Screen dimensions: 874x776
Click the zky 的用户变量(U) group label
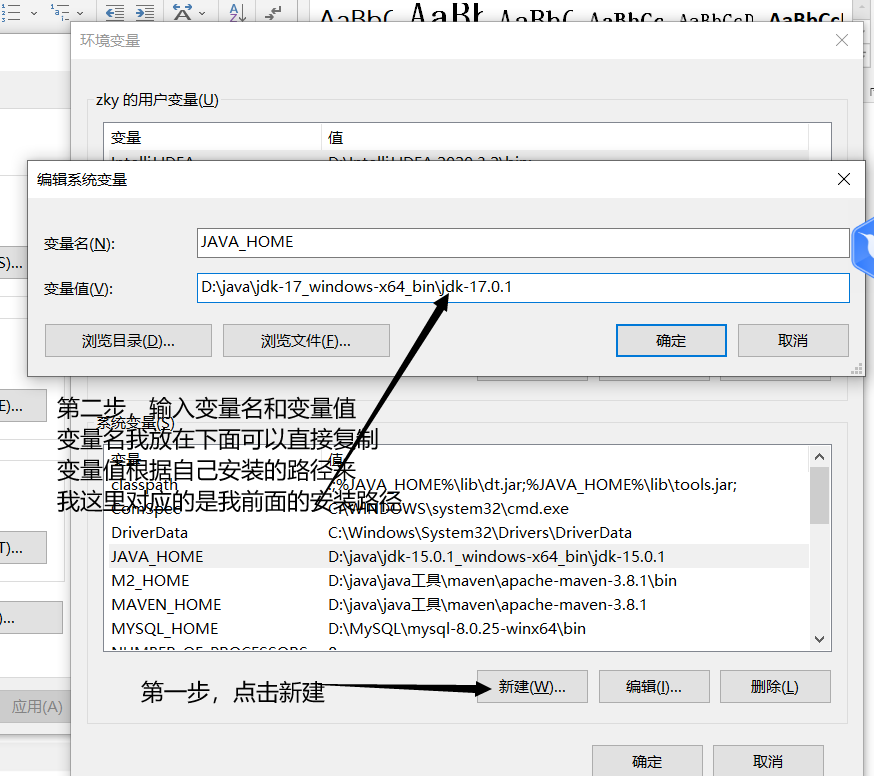pyautogui.click(x=157, y=100)
